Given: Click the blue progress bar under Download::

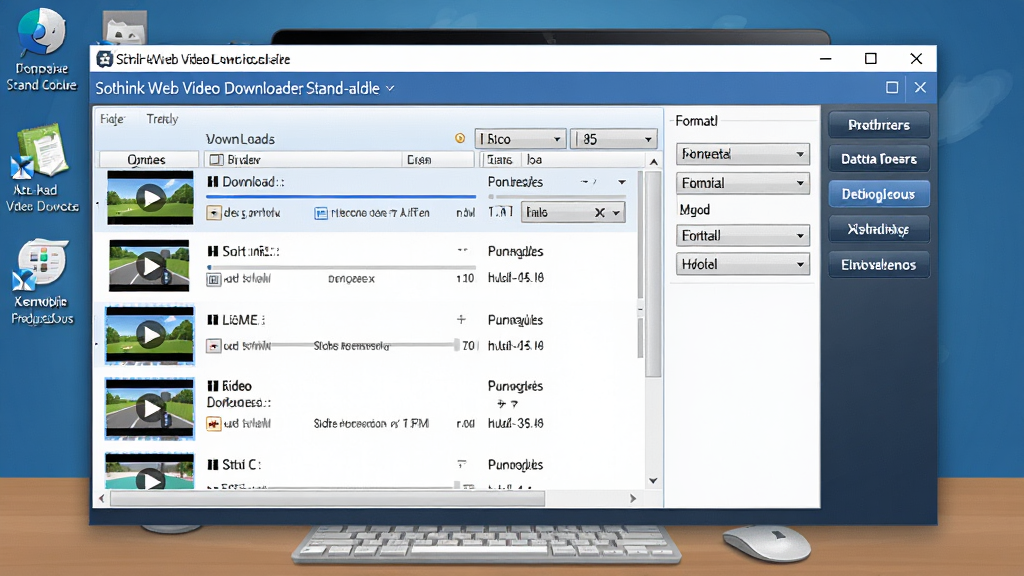Looking at the screenshot, I should [341, 196].
